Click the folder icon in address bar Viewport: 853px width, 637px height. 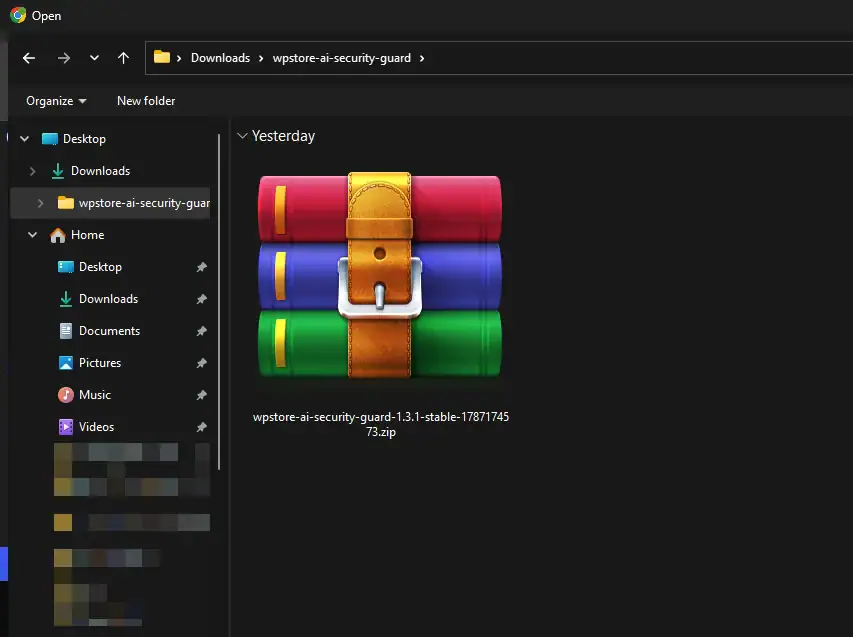(162, 57)
